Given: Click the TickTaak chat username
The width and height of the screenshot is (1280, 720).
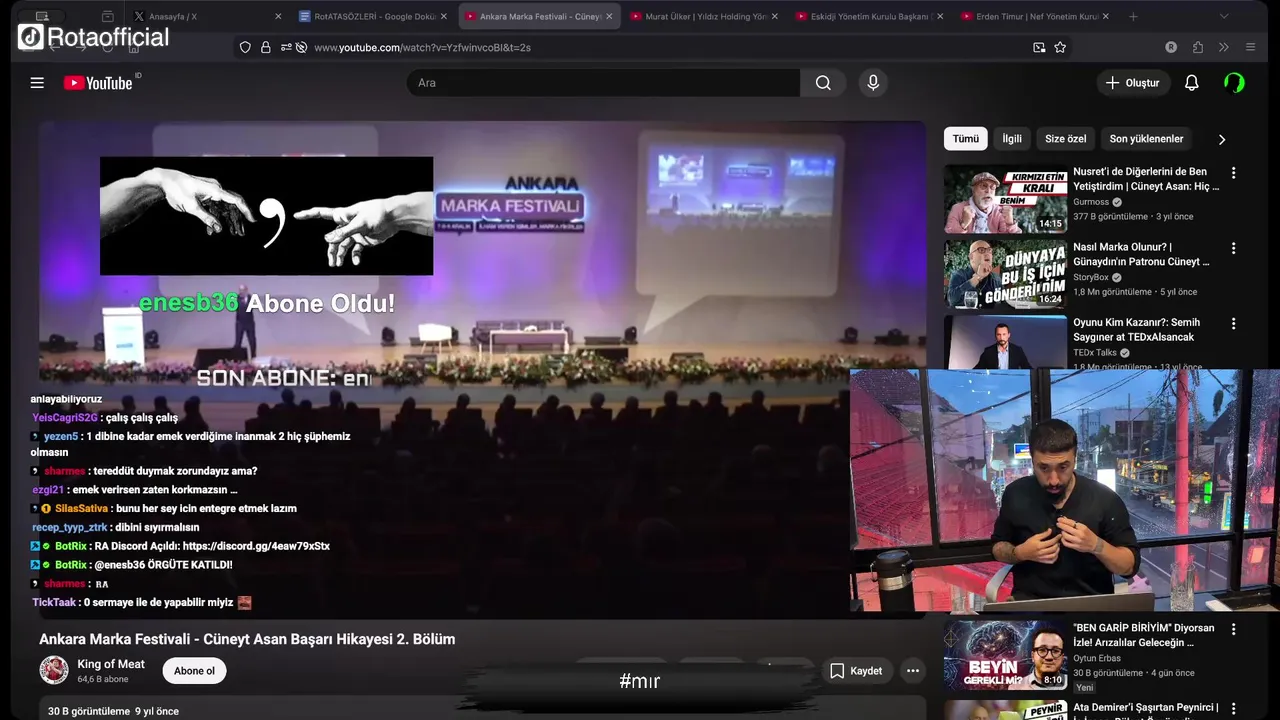Looking at the screenshot, I should click(54, 603).
